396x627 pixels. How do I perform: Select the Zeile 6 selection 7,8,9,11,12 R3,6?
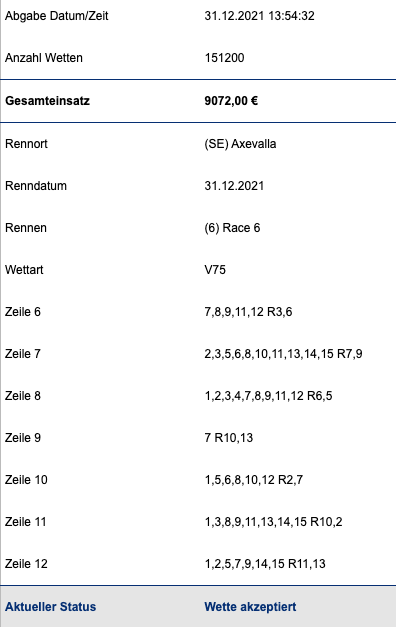pos(248,312)
